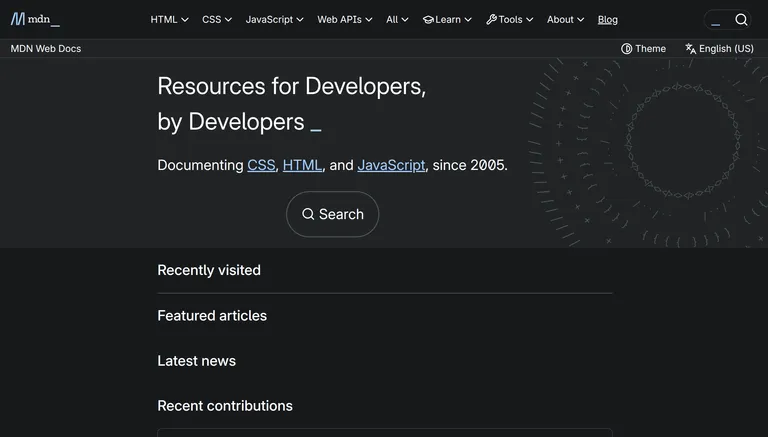Open the Web APIs navigation menu
The width and height of the screenshot is (768, 437).
[x=345, y=20]
